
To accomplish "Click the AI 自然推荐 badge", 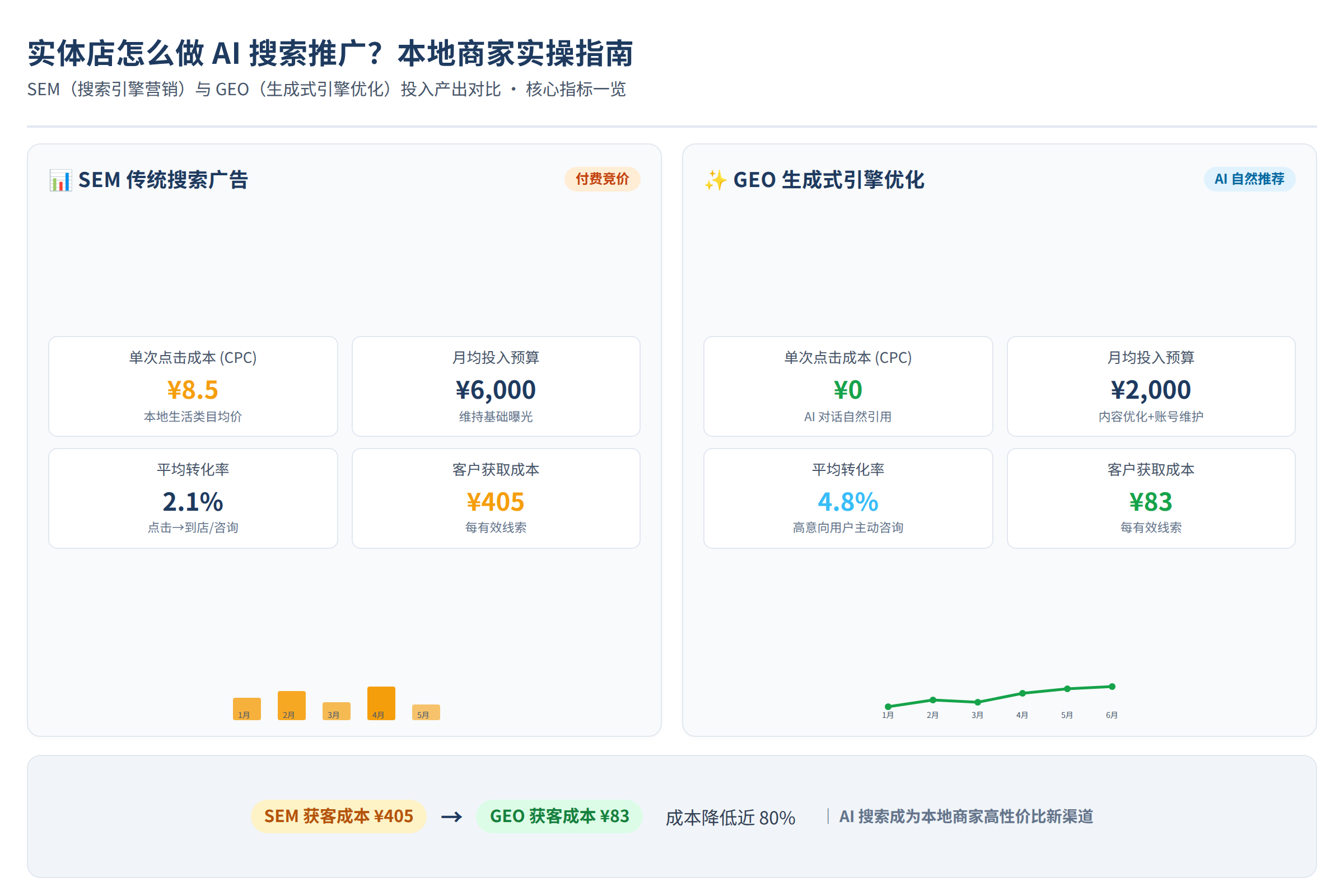I will click(1249, 179).
